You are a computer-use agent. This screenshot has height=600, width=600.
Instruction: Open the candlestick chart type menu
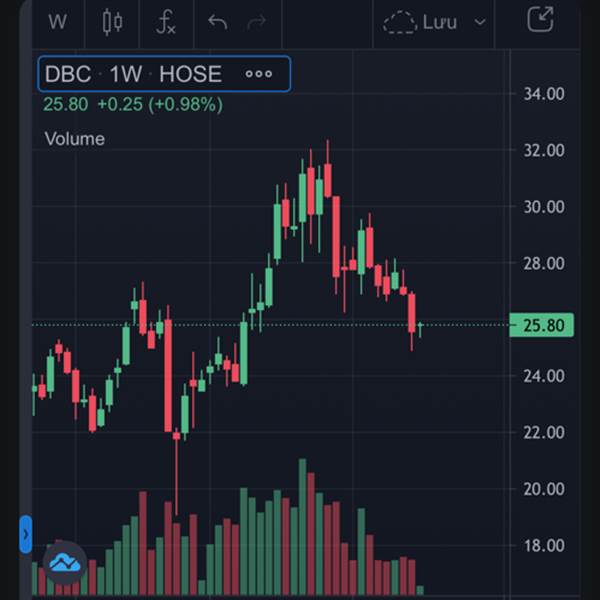click(x=112, y=22)
